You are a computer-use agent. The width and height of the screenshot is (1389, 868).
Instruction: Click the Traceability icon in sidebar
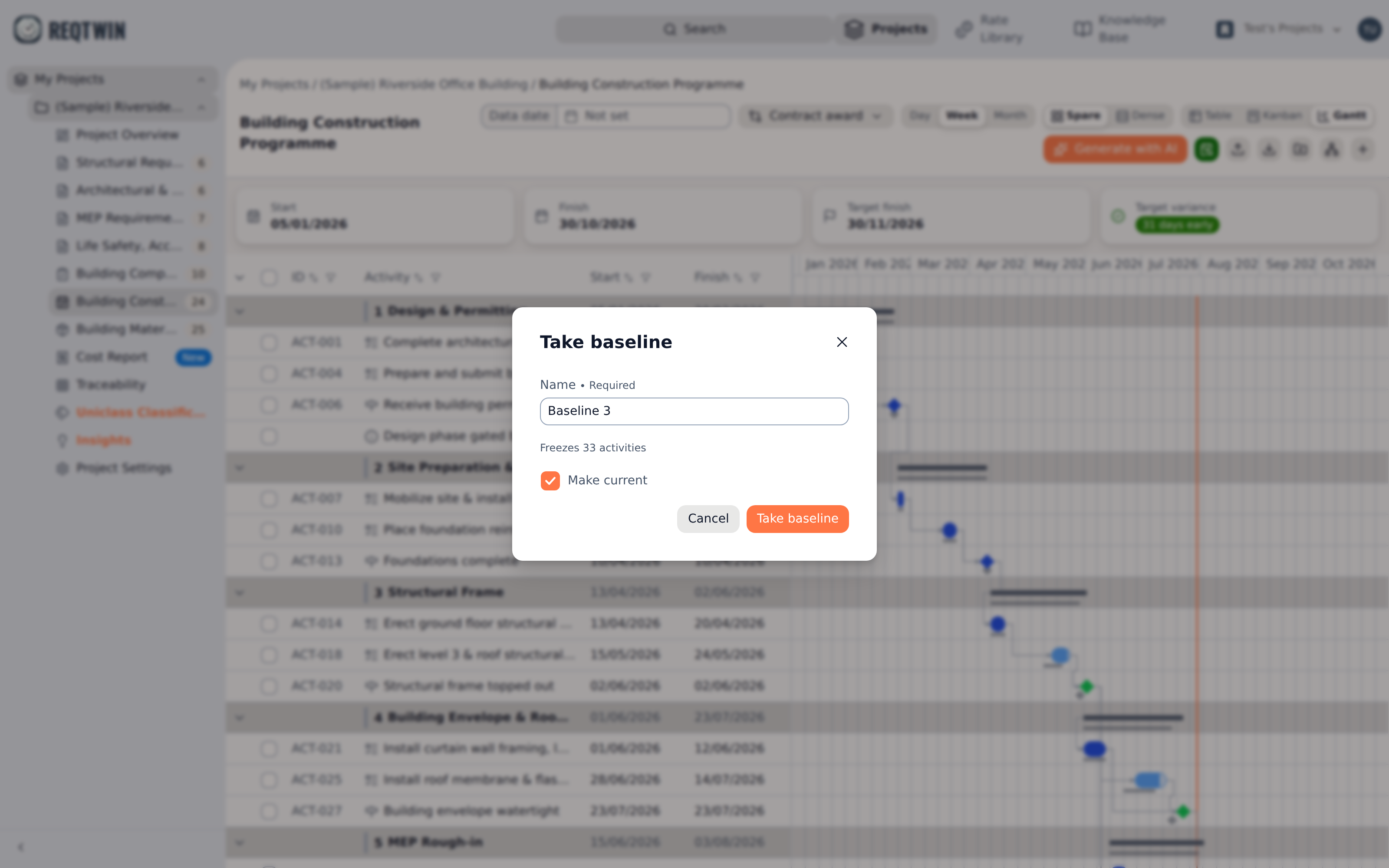pyautogui.click(x=63, y=385)
